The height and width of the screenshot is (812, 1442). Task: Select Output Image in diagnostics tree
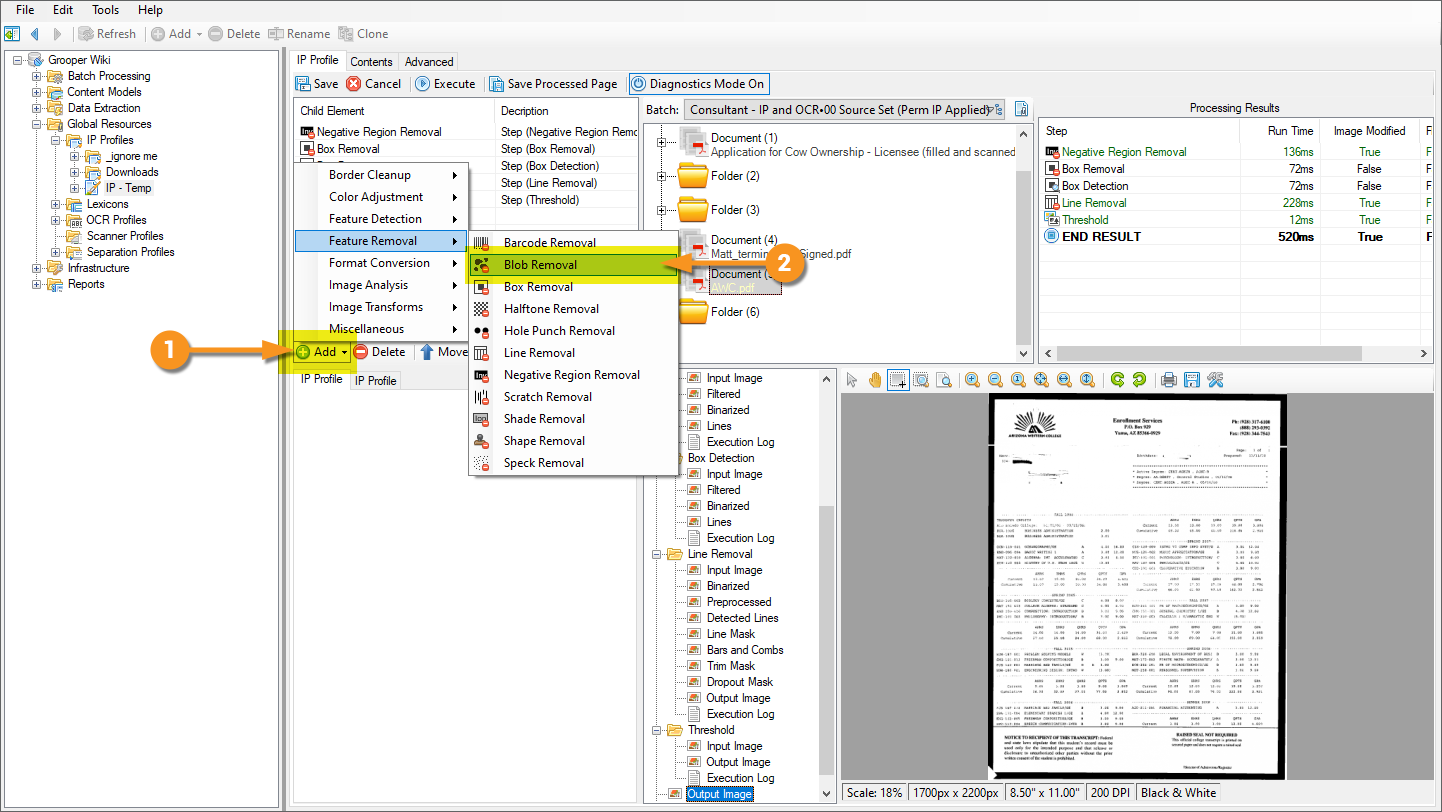719,794
